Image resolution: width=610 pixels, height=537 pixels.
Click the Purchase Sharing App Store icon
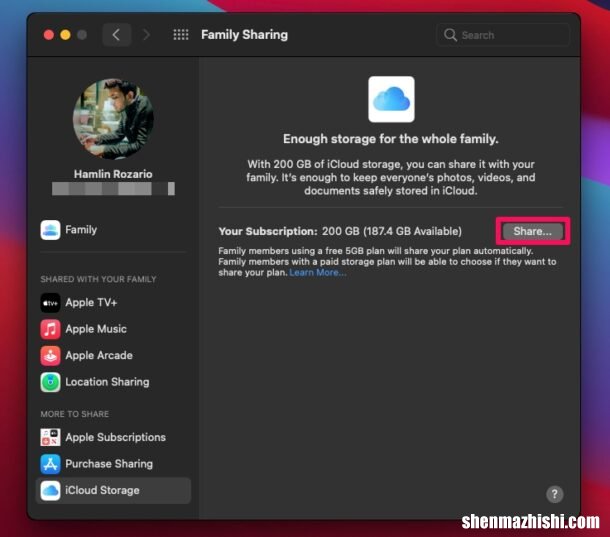click(50, 464)
